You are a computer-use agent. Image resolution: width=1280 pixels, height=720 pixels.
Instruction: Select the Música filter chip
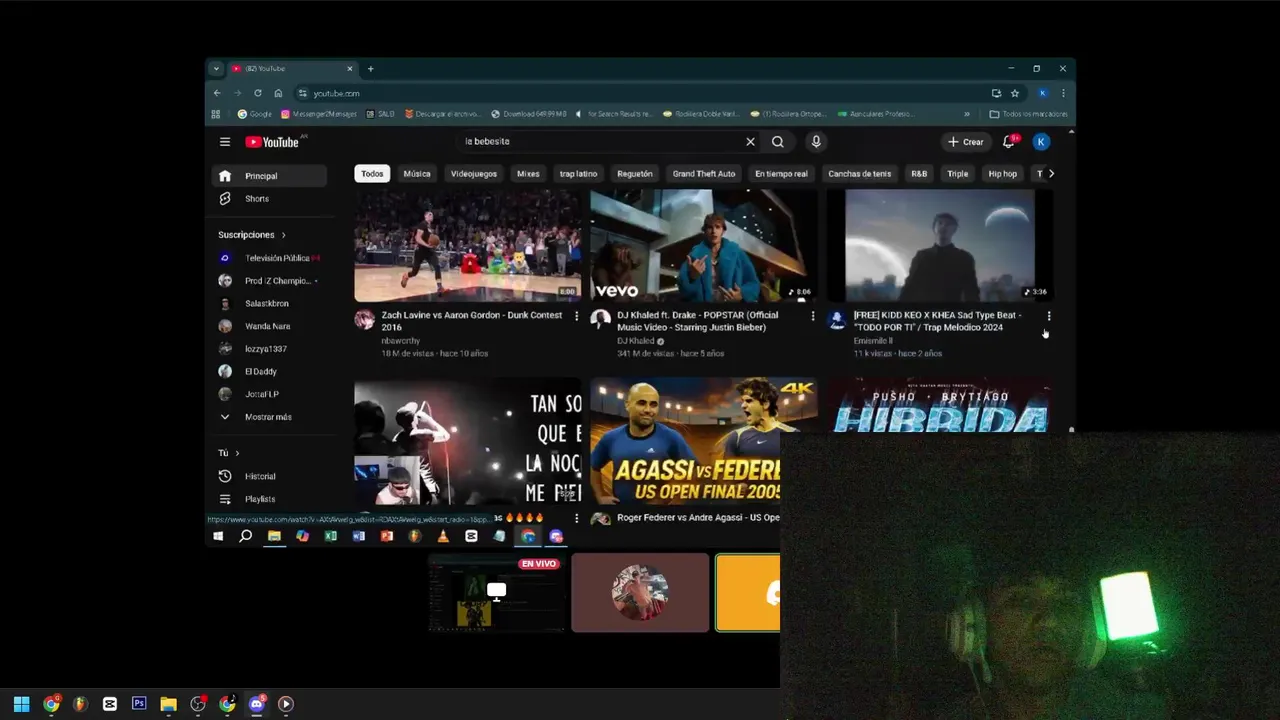point(417,174)
